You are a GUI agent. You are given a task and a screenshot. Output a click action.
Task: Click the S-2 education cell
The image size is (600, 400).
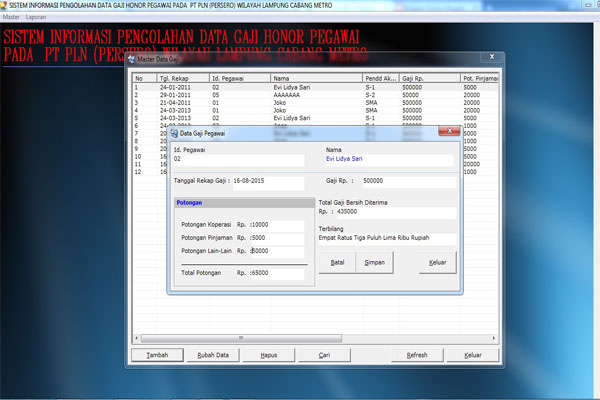point(370,95)
